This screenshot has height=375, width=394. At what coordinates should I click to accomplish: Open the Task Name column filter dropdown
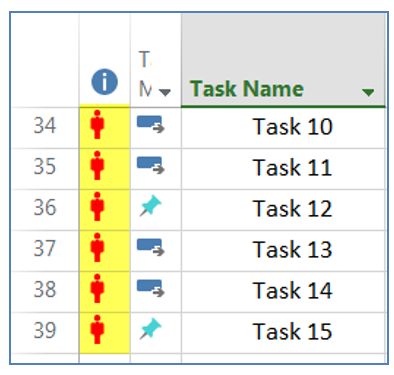pyautogui.click(x=368, y=92)
